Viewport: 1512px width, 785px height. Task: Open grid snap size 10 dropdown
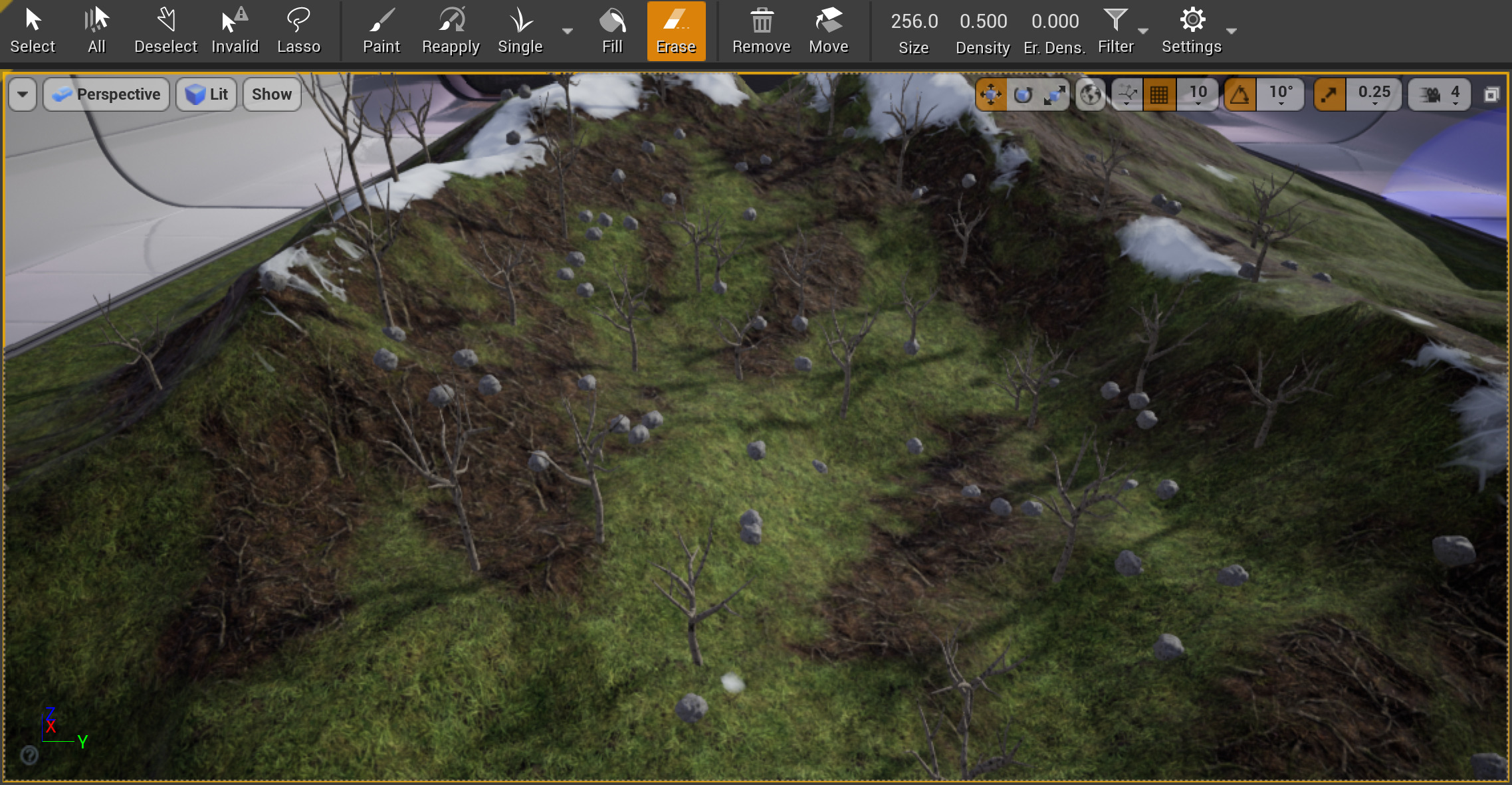tap(1198, 94)
